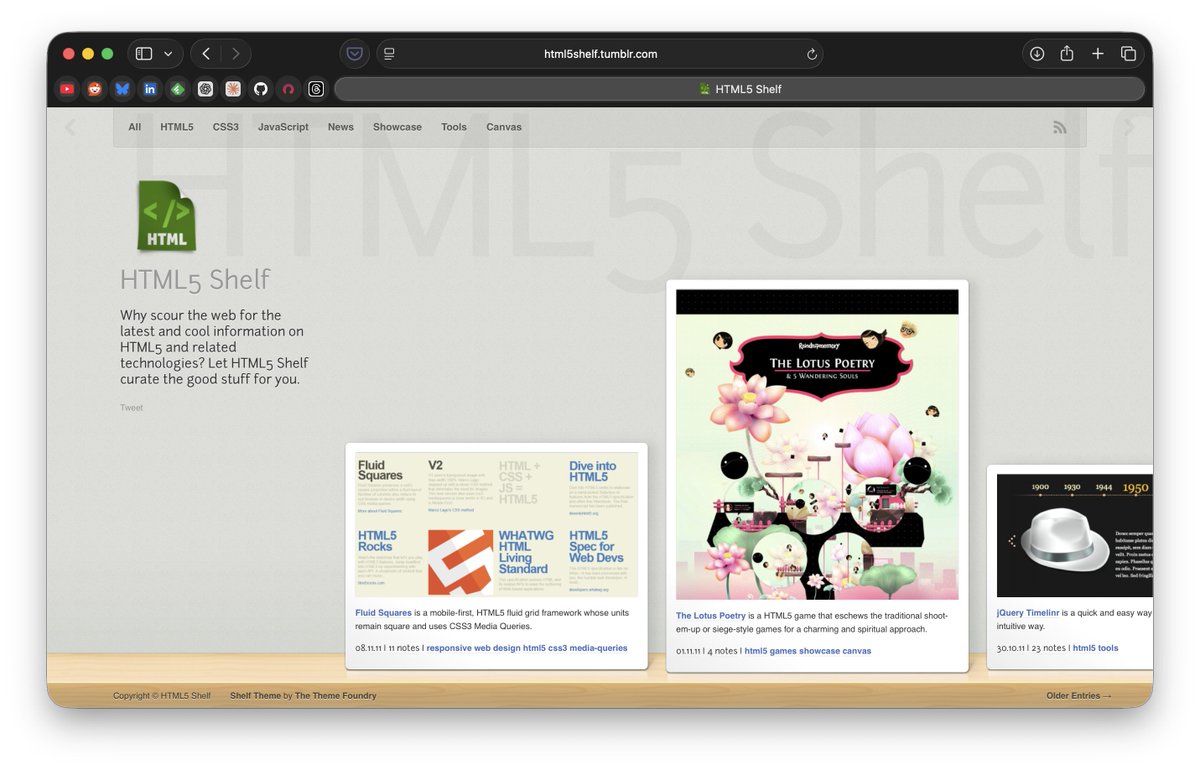Open the ChatGPT pinned tab

[205, 89]
